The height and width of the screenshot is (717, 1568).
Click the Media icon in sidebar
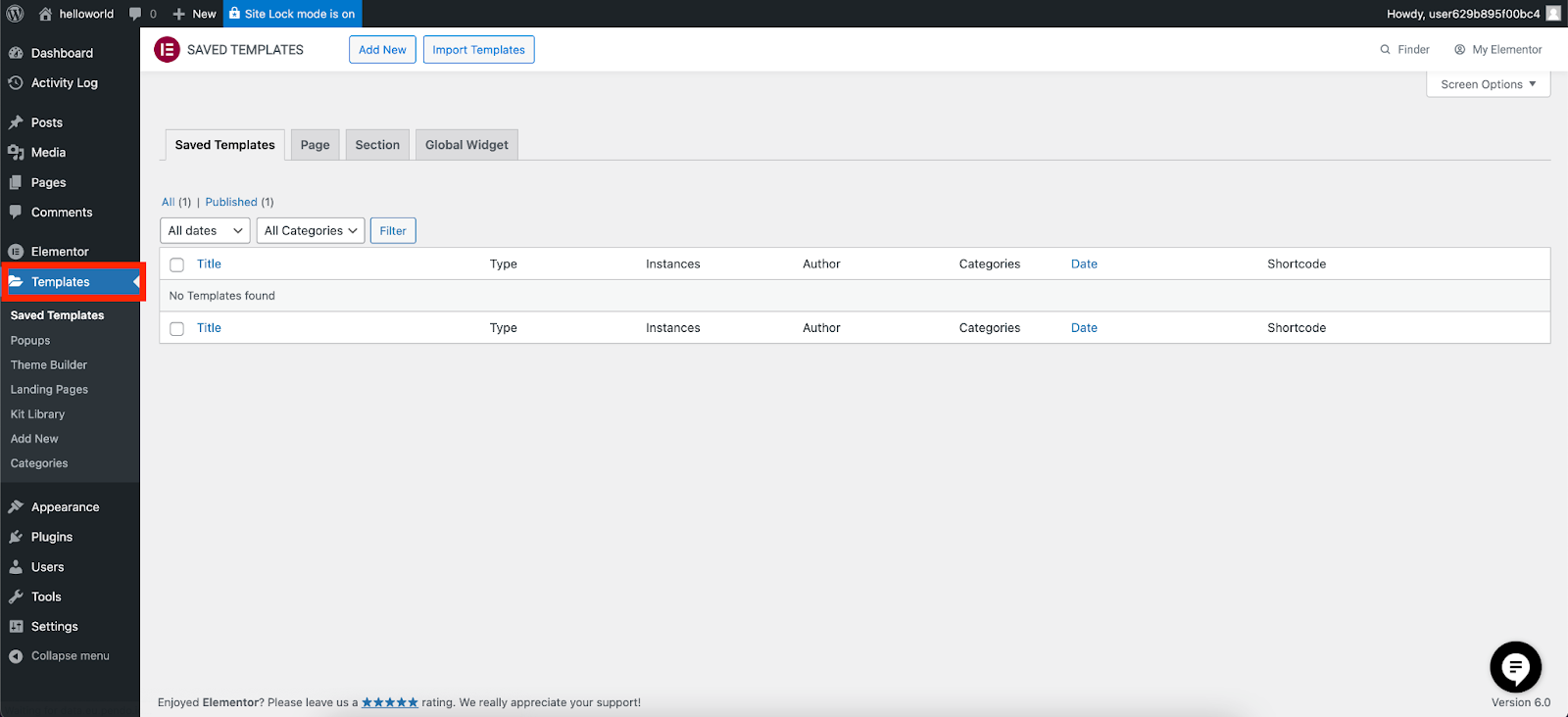click(16, 152)
